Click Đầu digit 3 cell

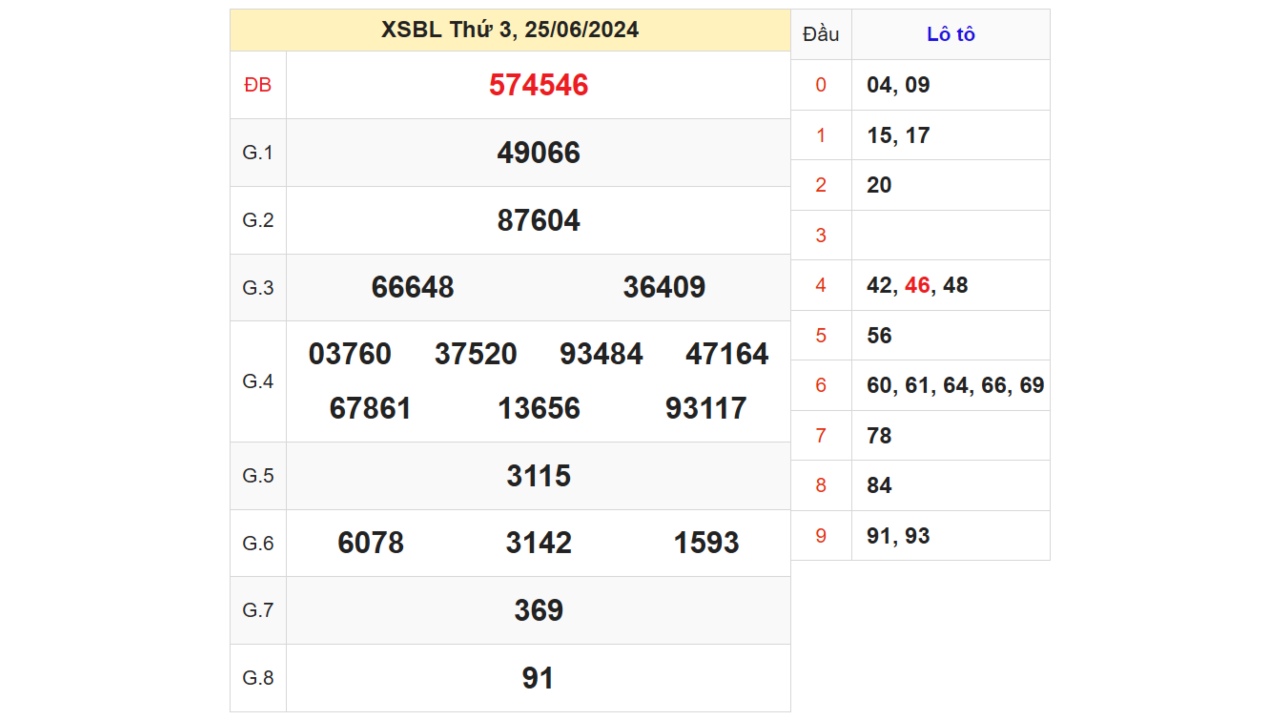click(821, 235)
